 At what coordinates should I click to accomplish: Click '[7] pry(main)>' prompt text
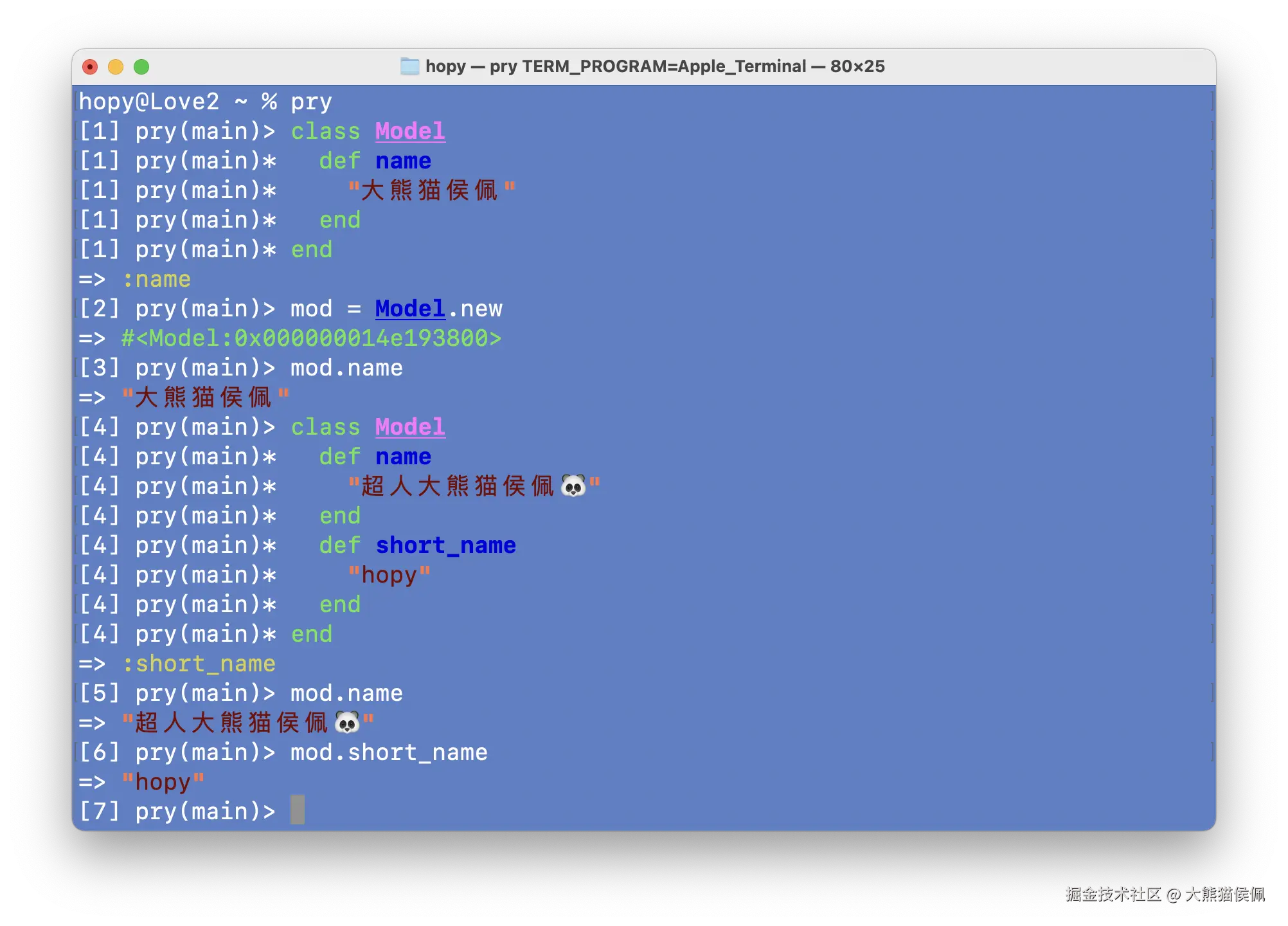(x=177, y=812)
